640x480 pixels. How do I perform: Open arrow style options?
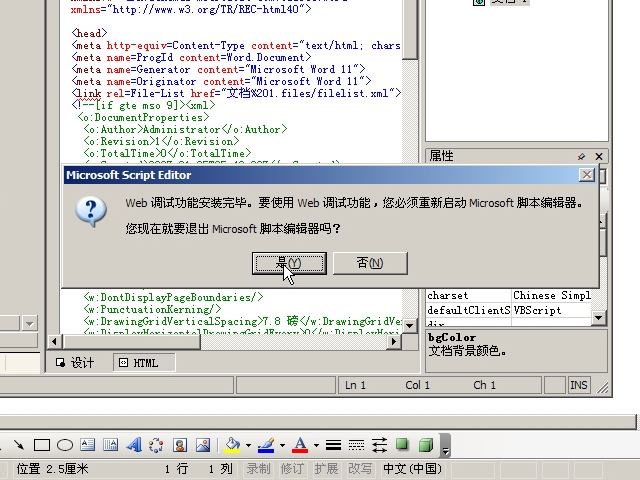coord(380,445)
